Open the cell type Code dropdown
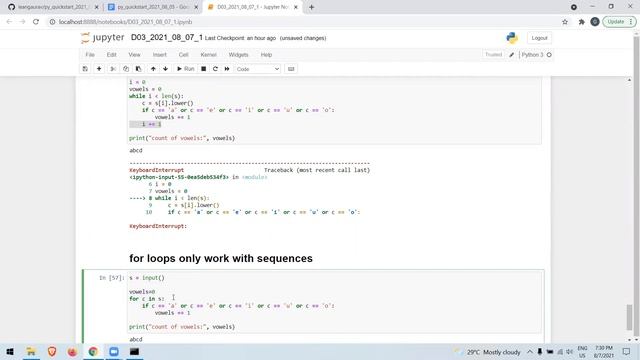This screenshot has height=360, width=640. click(x=258, y=69)
